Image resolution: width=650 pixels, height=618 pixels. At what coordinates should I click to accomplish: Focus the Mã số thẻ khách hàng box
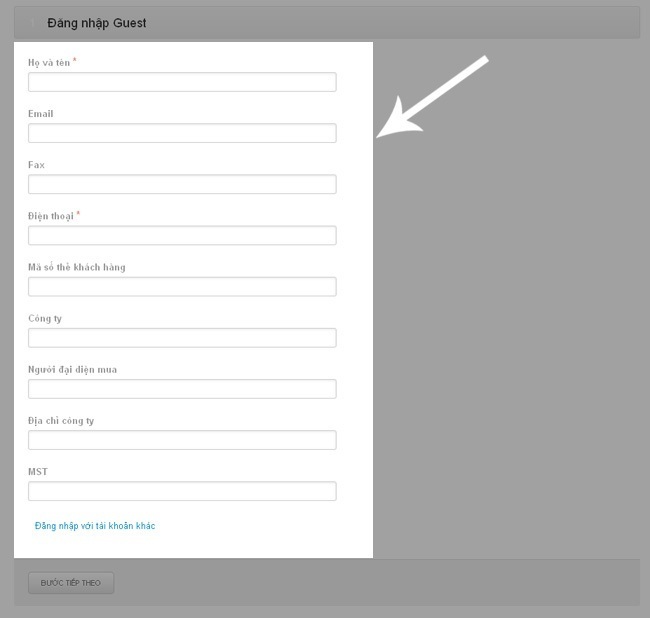click(182, 287)
